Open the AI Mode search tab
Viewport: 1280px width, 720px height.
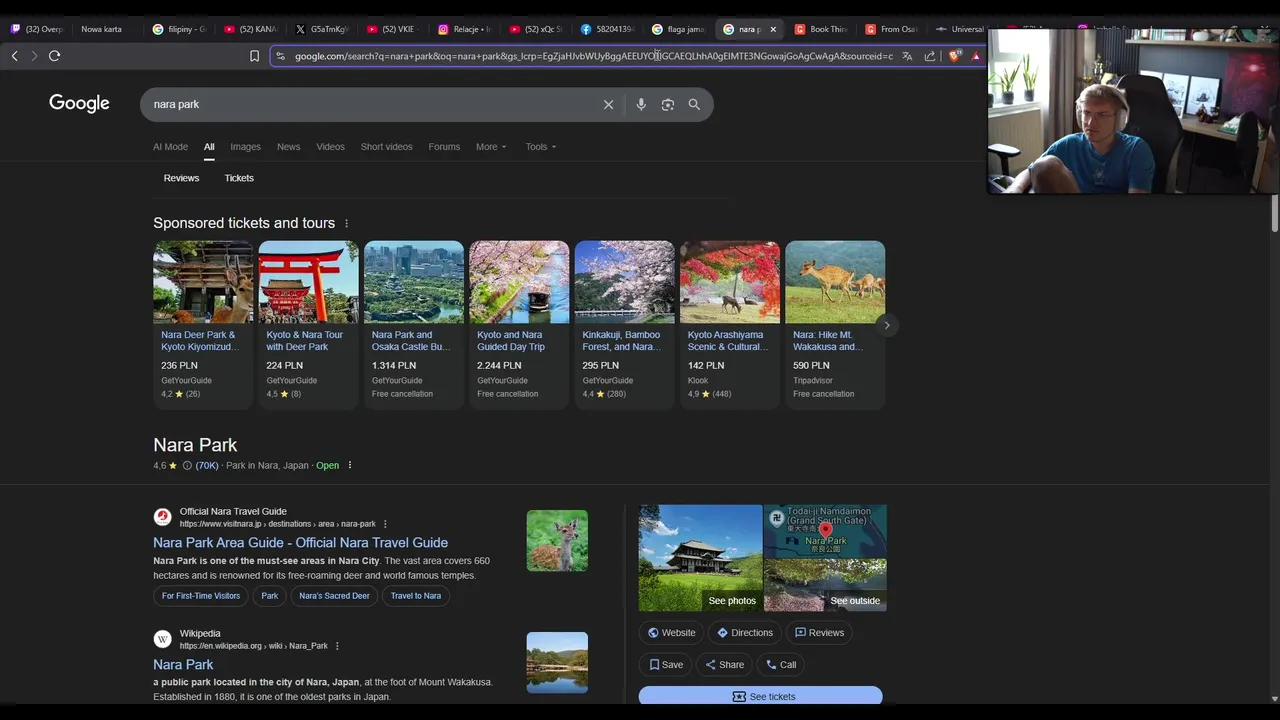click(x=170, y=147)
